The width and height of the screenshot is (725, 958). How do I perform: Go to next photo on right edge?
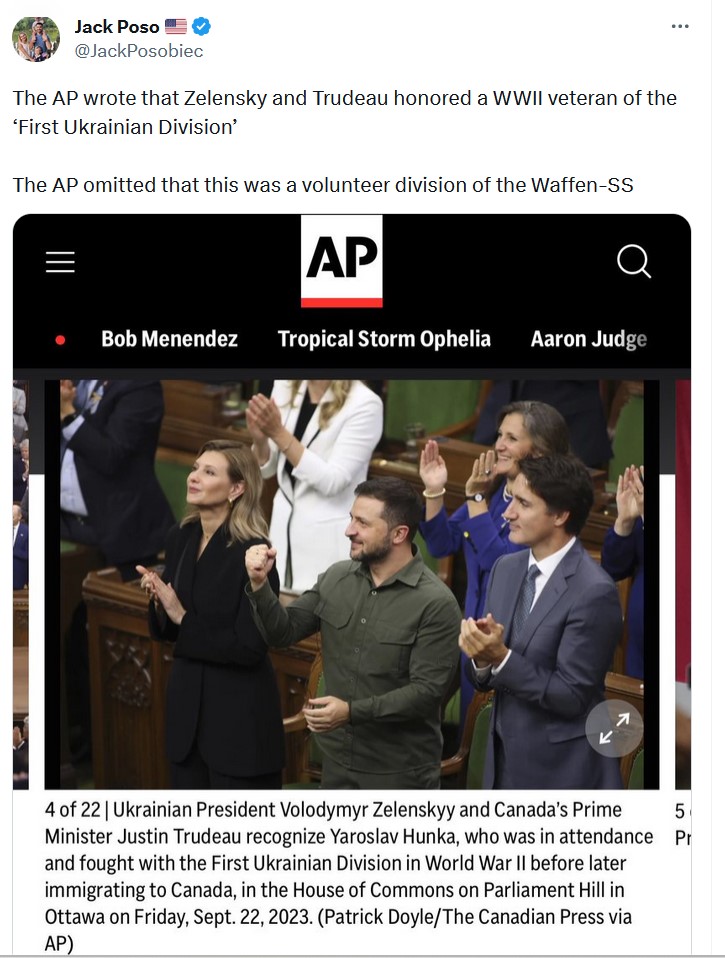683,584
